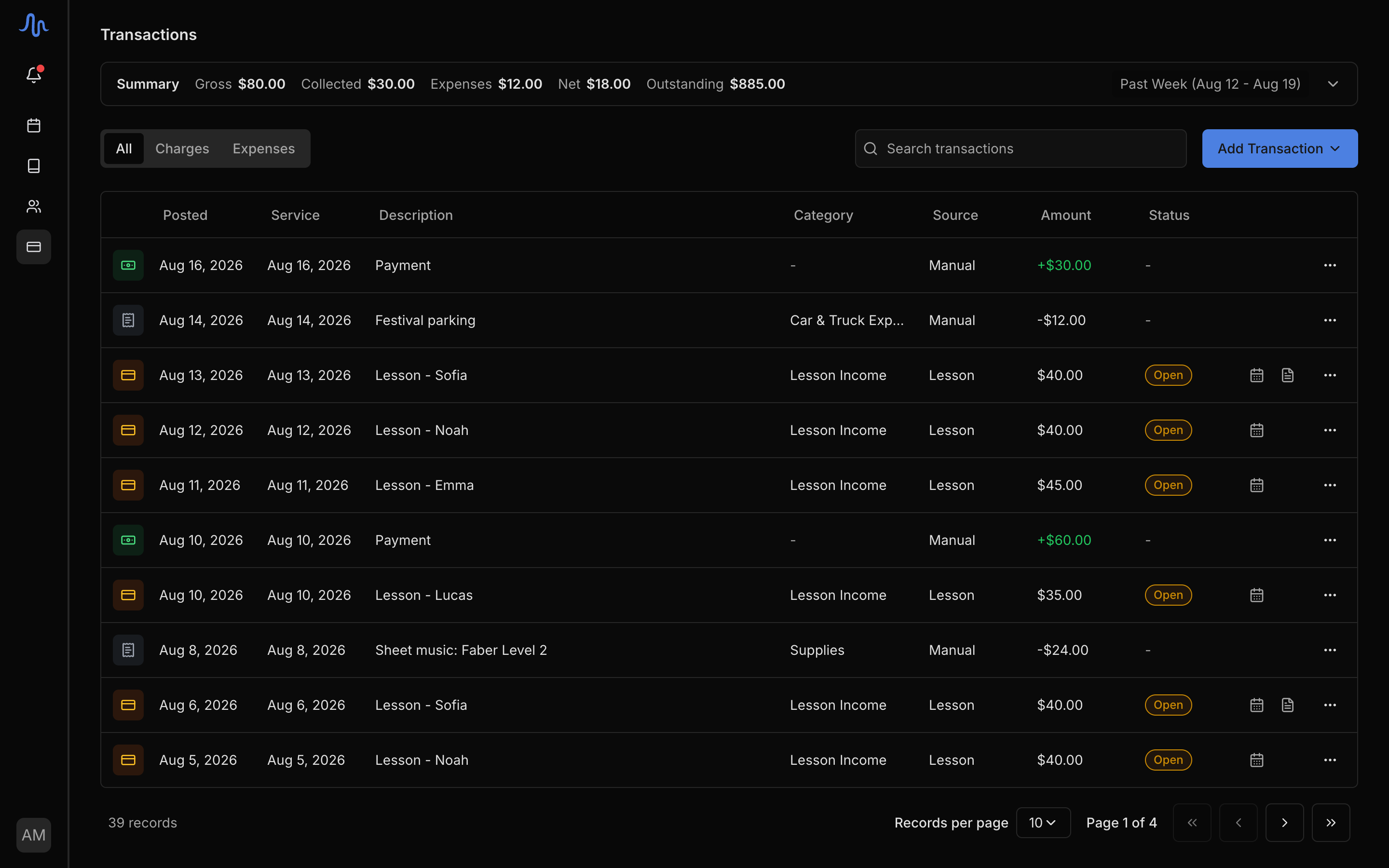This screenshot has width=1389, height=868.
Task: Click the Amount column header
Action: pyautogui.click(x=1066, y=215)
